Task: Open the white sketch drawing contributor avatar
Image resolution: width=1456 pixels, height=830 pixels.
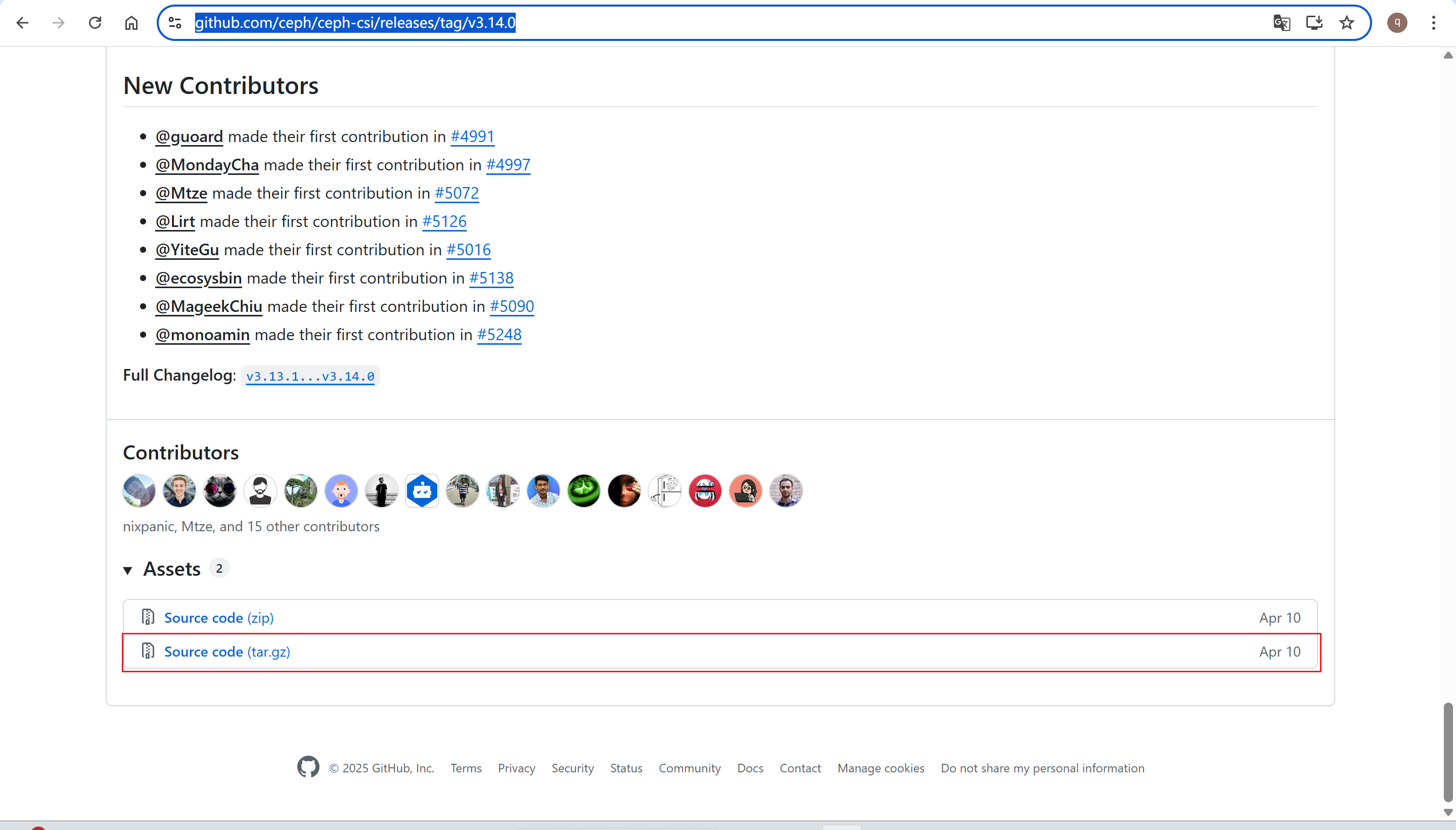Action: click(x=665, y=491)
